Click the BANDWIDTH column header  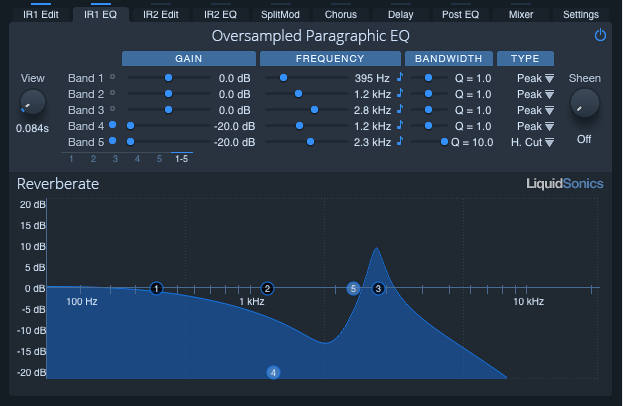point(449,58)
